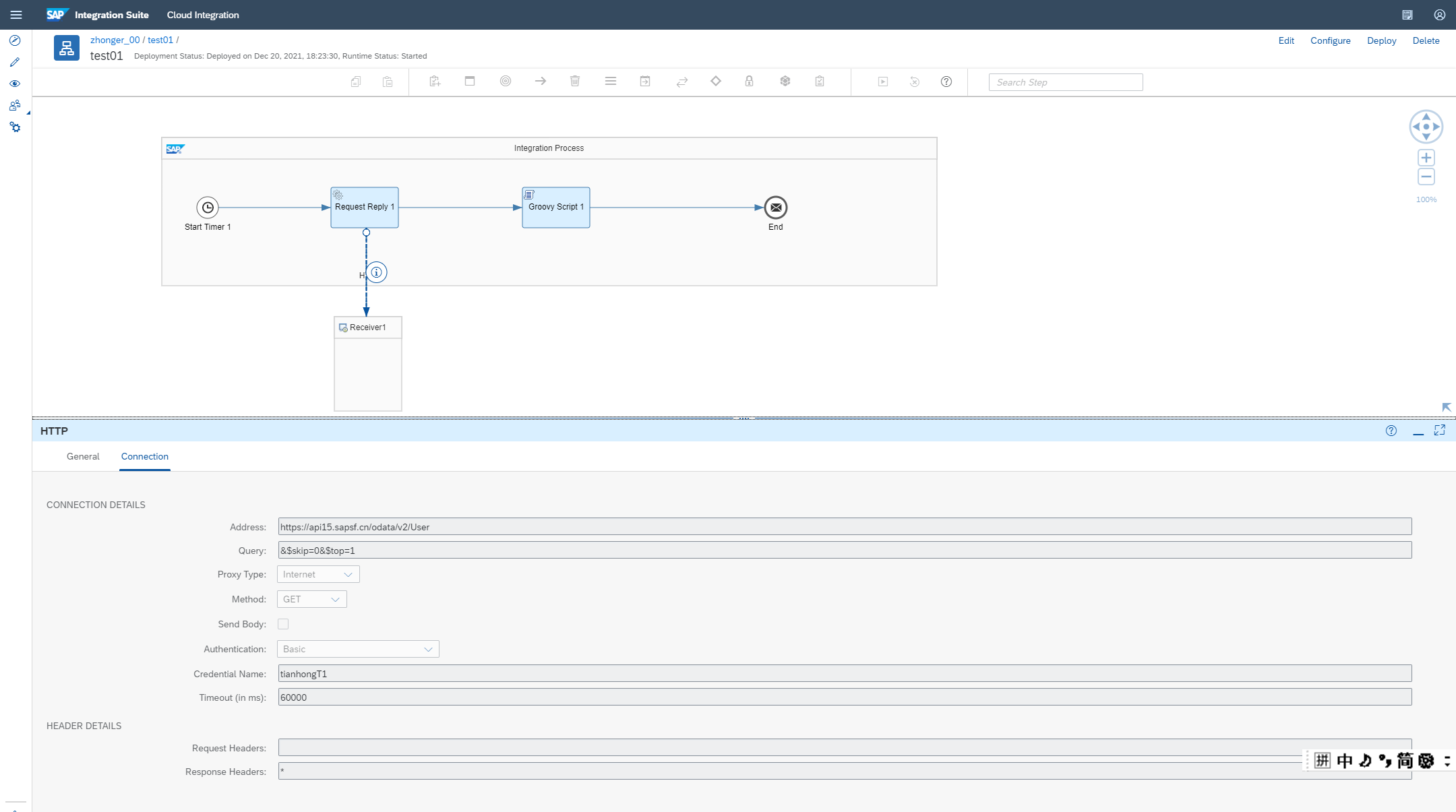Click the Message Routing diamond palette icon

pyautogui.click(x=716, y=82)
